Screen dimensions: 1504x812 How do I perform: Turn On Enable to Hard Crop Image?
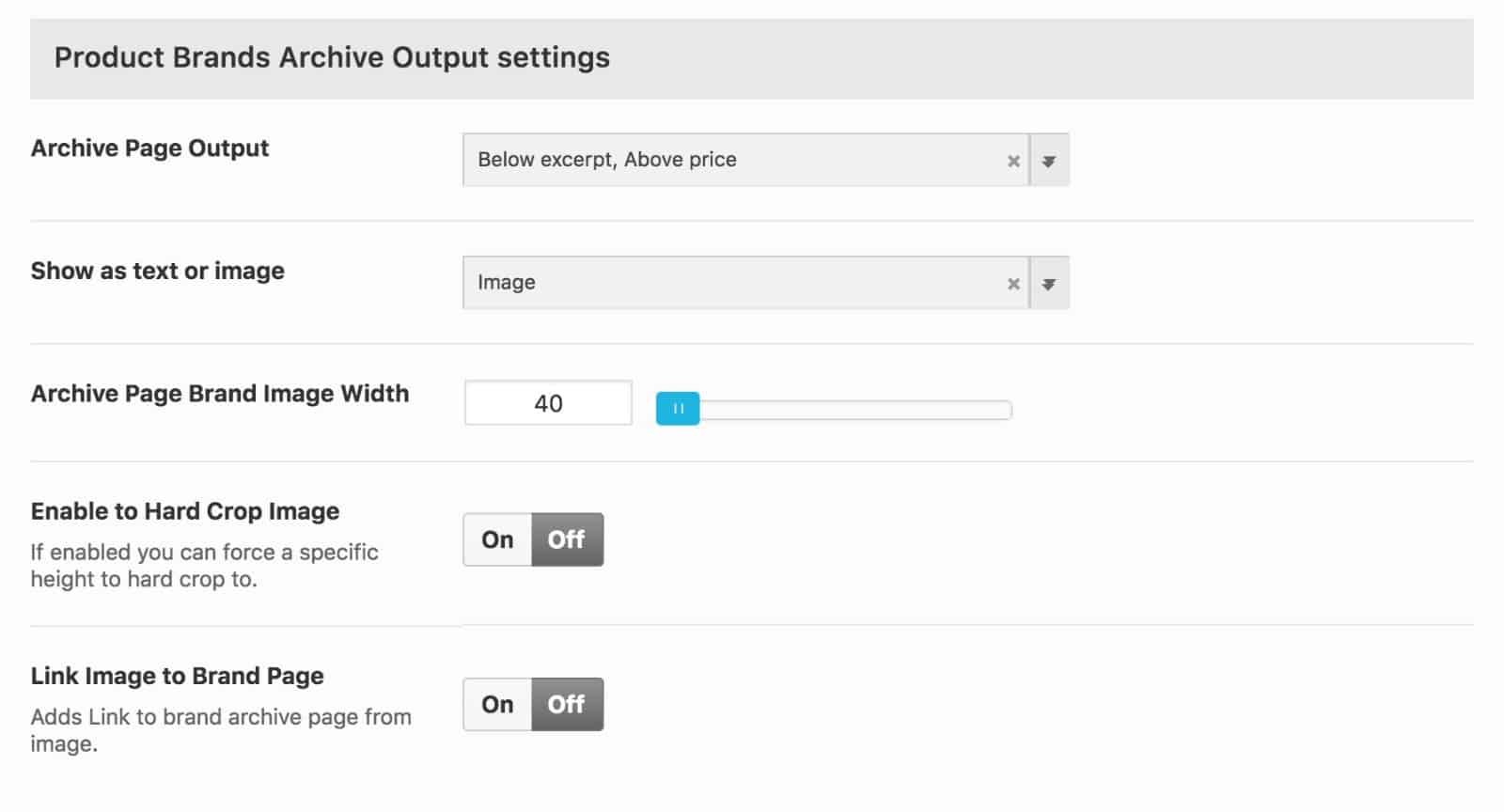(x=497, y=539)
